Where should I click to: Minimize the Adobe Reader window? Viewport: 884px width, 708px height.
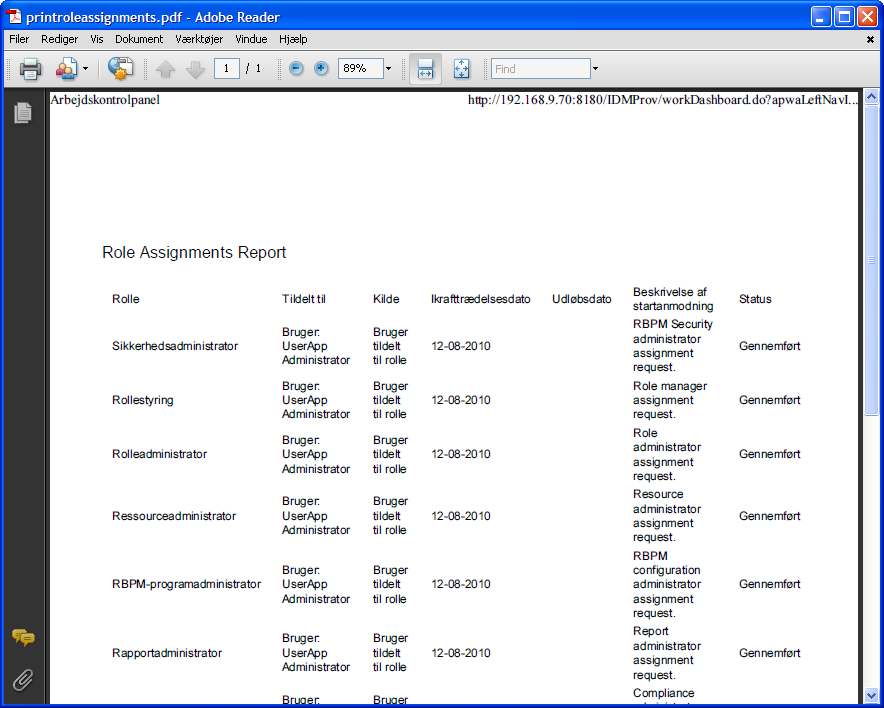tap(820, 17)
